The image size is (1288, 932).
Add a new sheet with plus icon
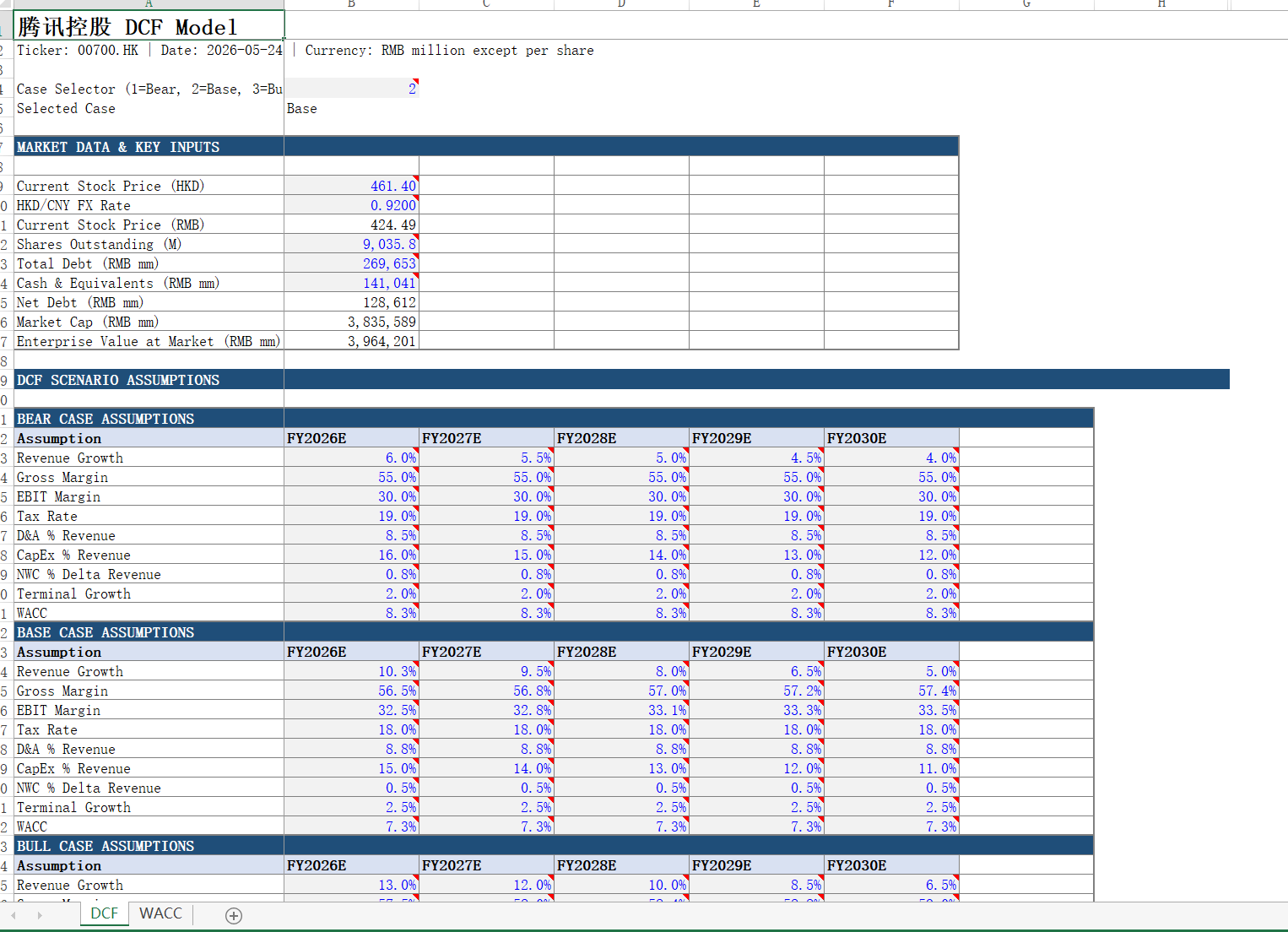pyautogui.click(x=234, y=915)
